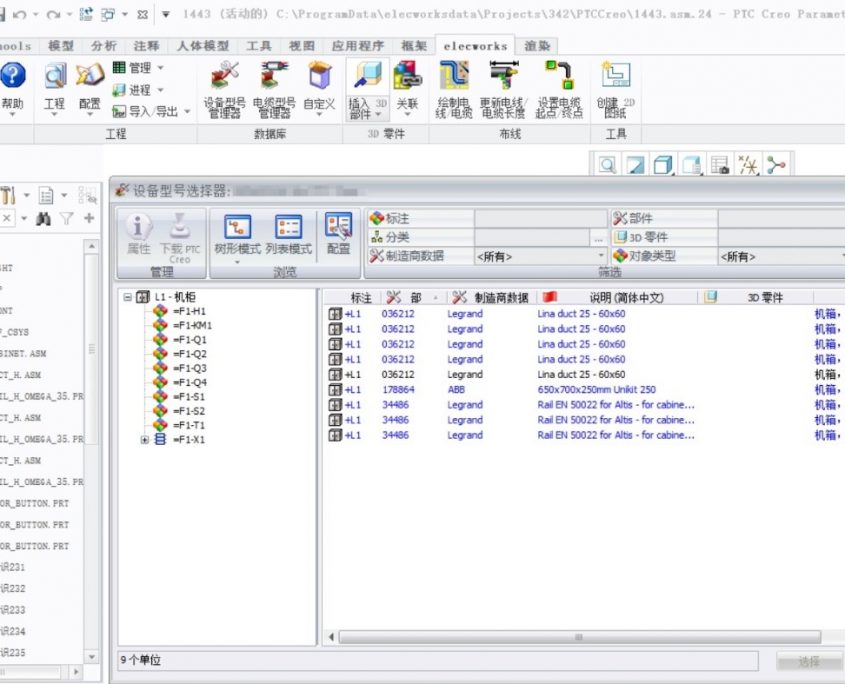The height and width of the screenshot is (684, 845).
Task: Select the 插入3D部件 tool
Action: click(x=368, y=89)
